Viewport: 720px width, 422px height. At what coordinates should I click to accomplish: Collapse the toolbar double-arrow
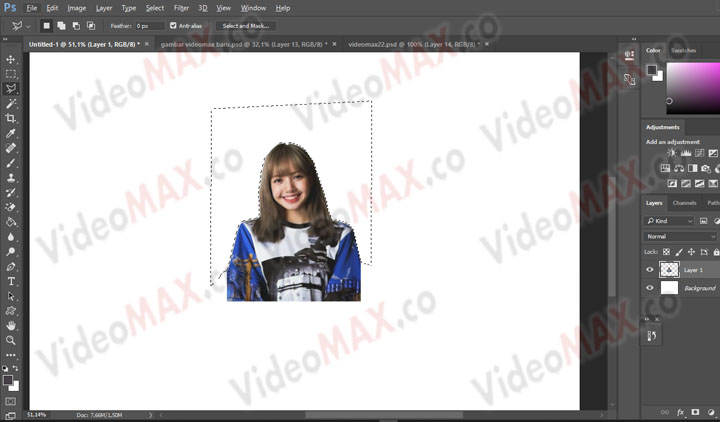(x=6, y=39)
